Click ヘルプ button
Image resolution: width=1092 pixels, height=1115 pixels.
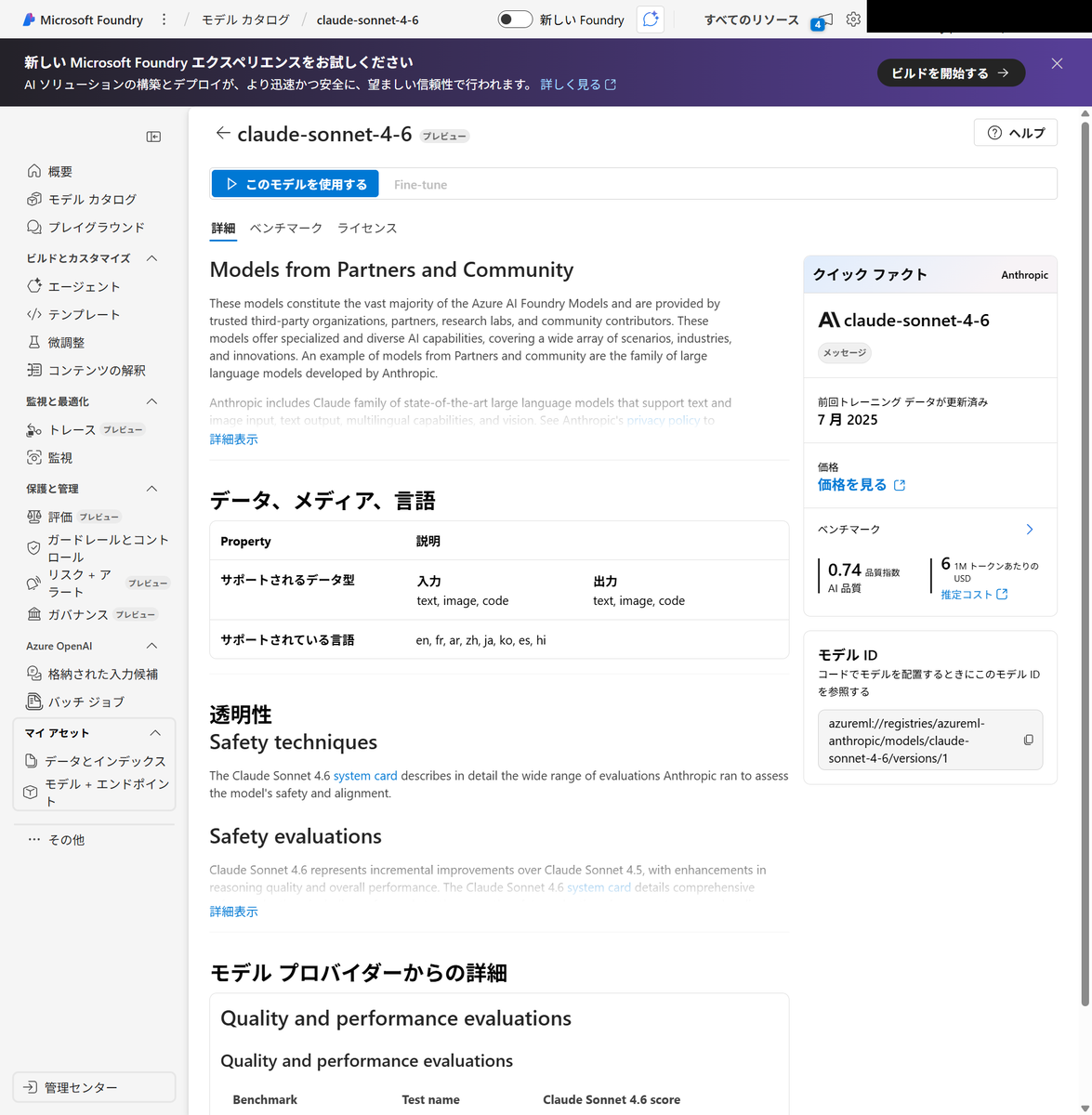pyautogui.click(x=1016, y=133)
